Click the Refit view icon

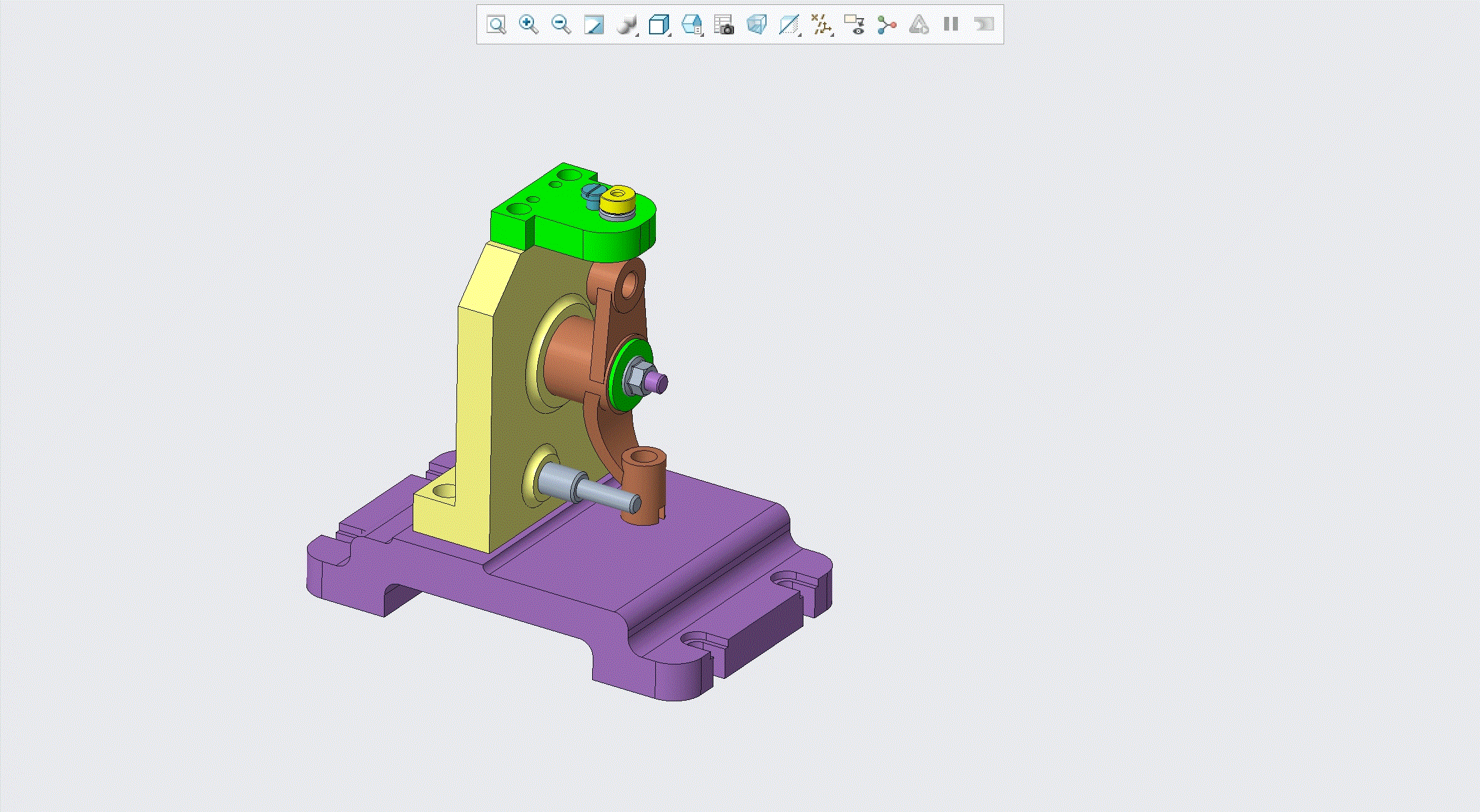(x=496, y=25)
